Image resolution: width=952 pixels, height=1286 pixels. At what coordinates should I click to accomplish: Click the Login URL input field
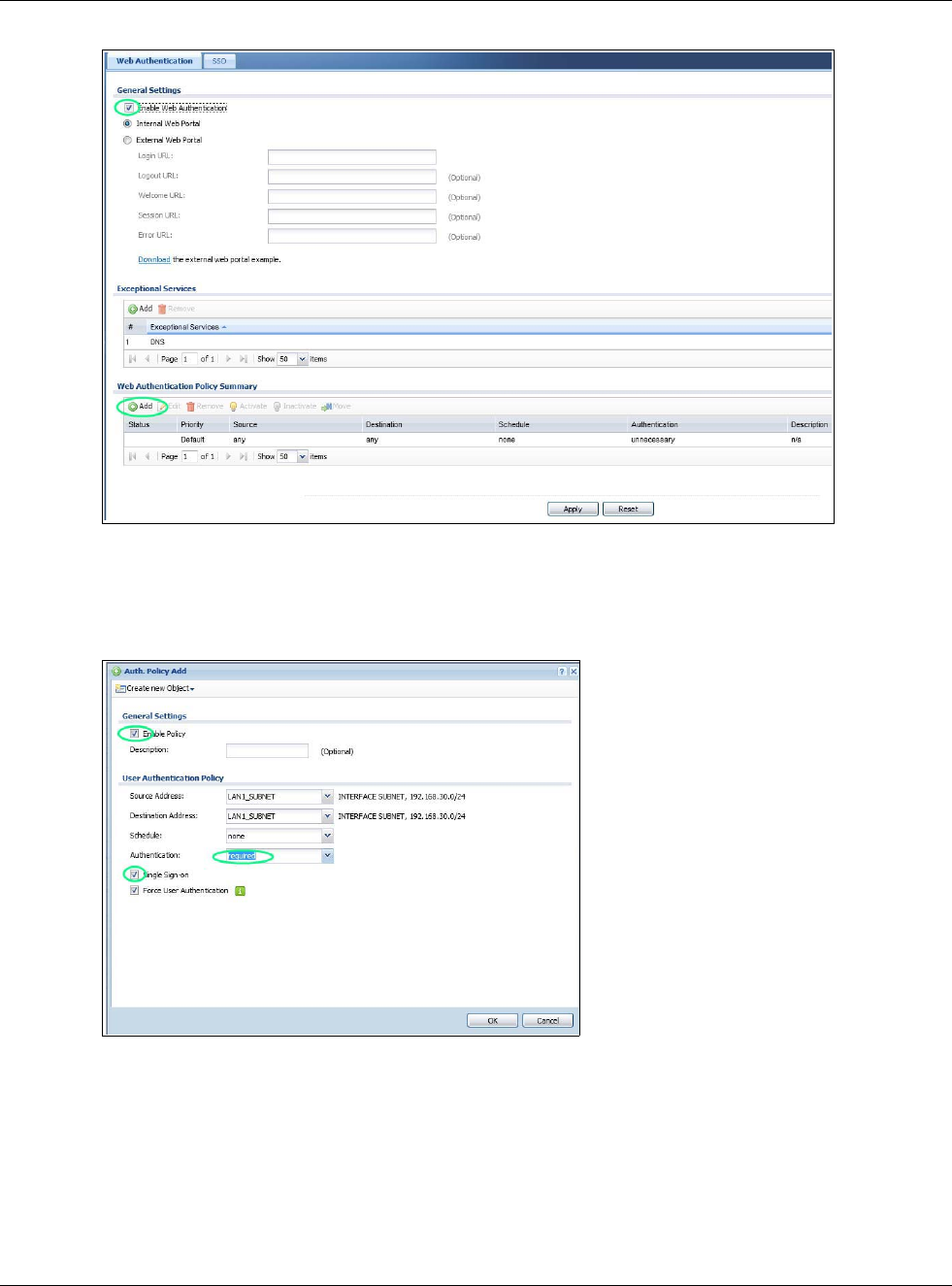352,156
